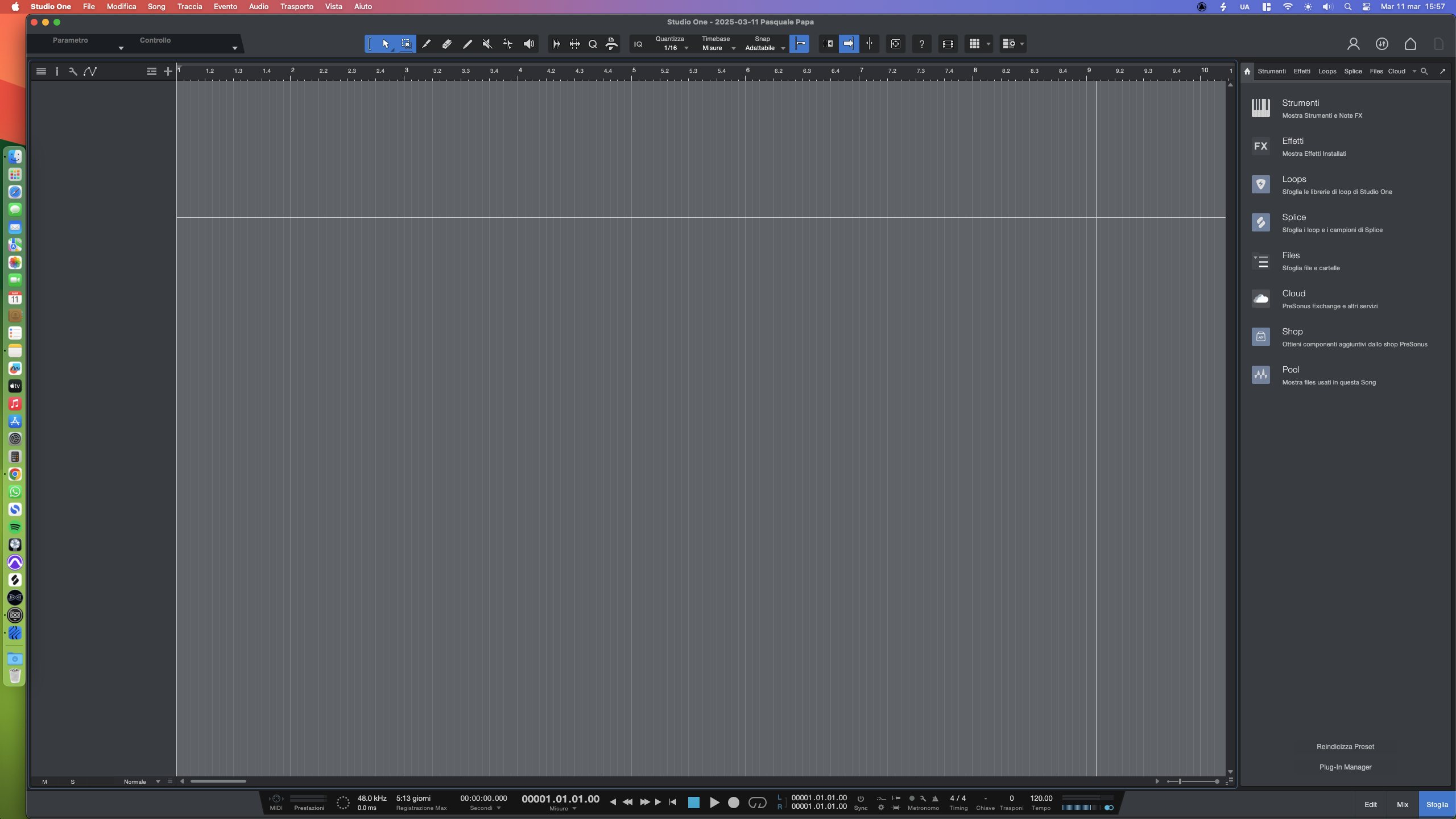
Task: Show automation curve icon in track header
Action: point(90,71)
